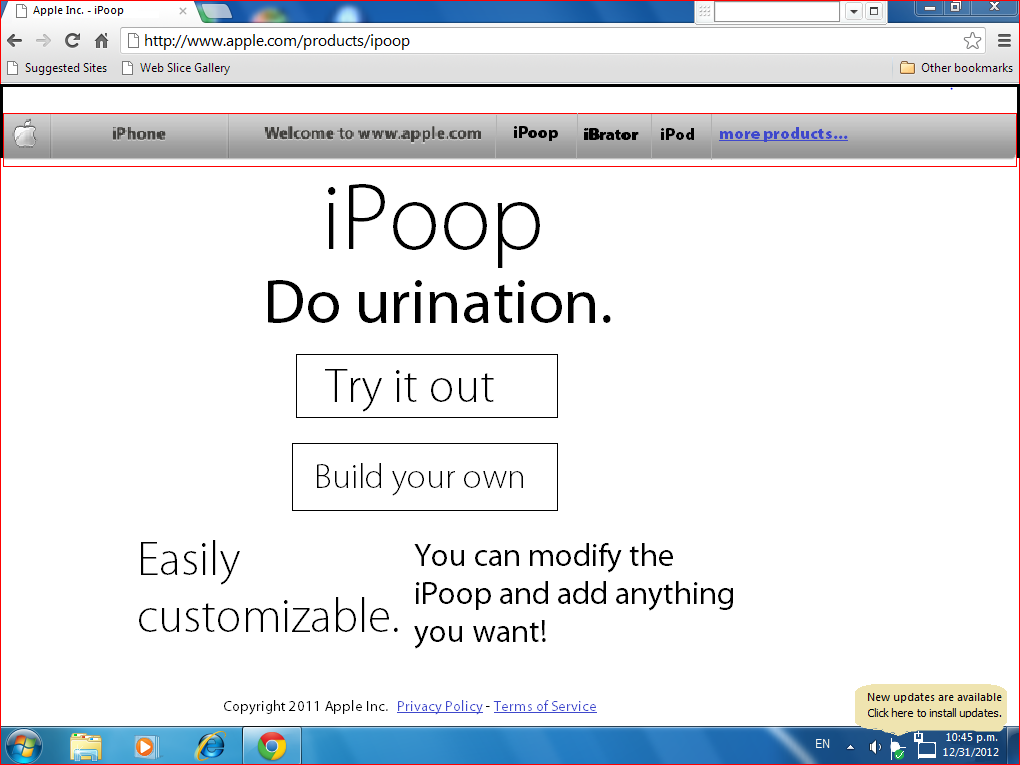Image resolution: width=1020 pixels, height=765 pixels.
Task: Expand the hidden icons in the system tray
Action: [849, 746]
